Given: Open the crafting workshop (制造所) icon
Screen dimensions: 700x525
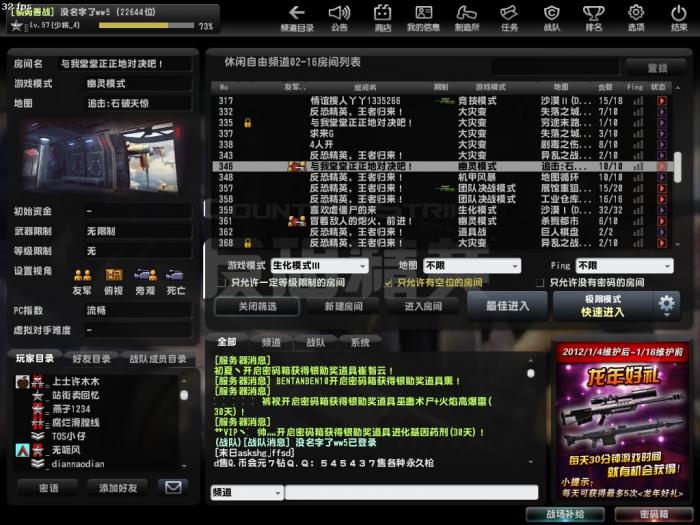Looking at the screenshot, I should (467, 19).
